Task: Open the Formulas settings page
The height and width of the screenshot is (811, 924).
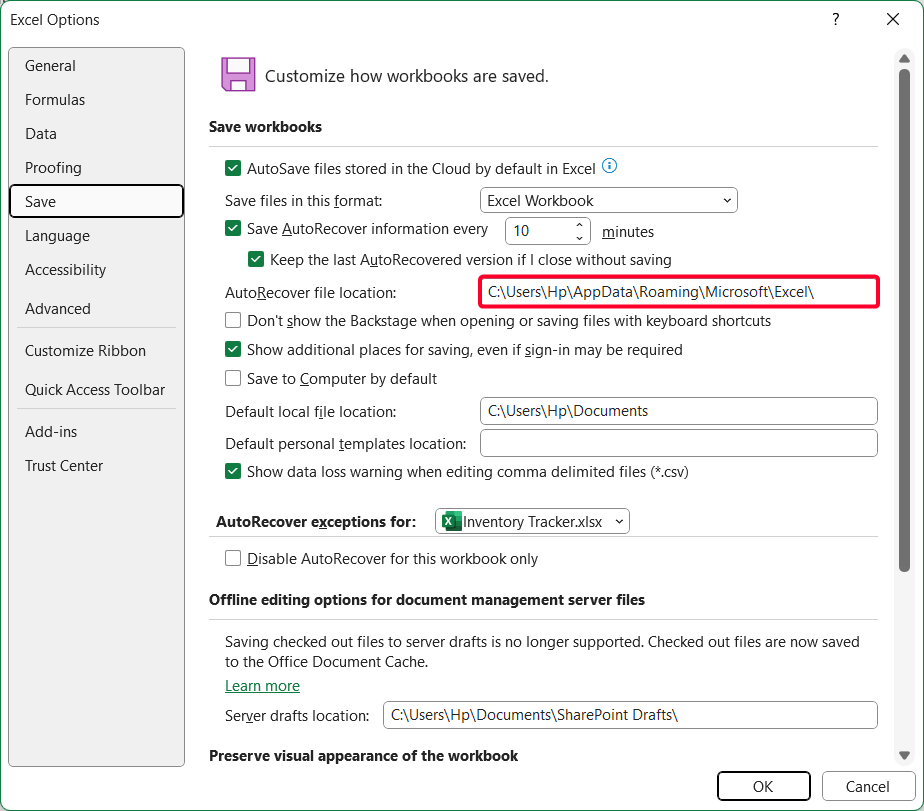Action: click(55, 99)
